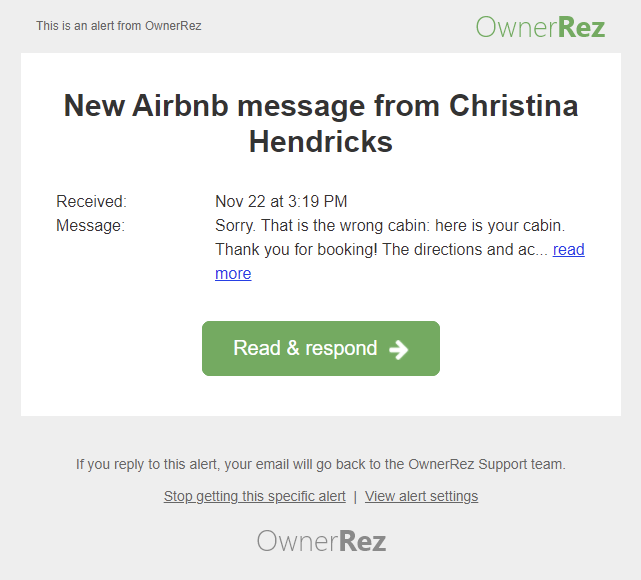Click the white arrow icon on green button
The width and height of the screenshot is (641, 580).
pos(398,349)
